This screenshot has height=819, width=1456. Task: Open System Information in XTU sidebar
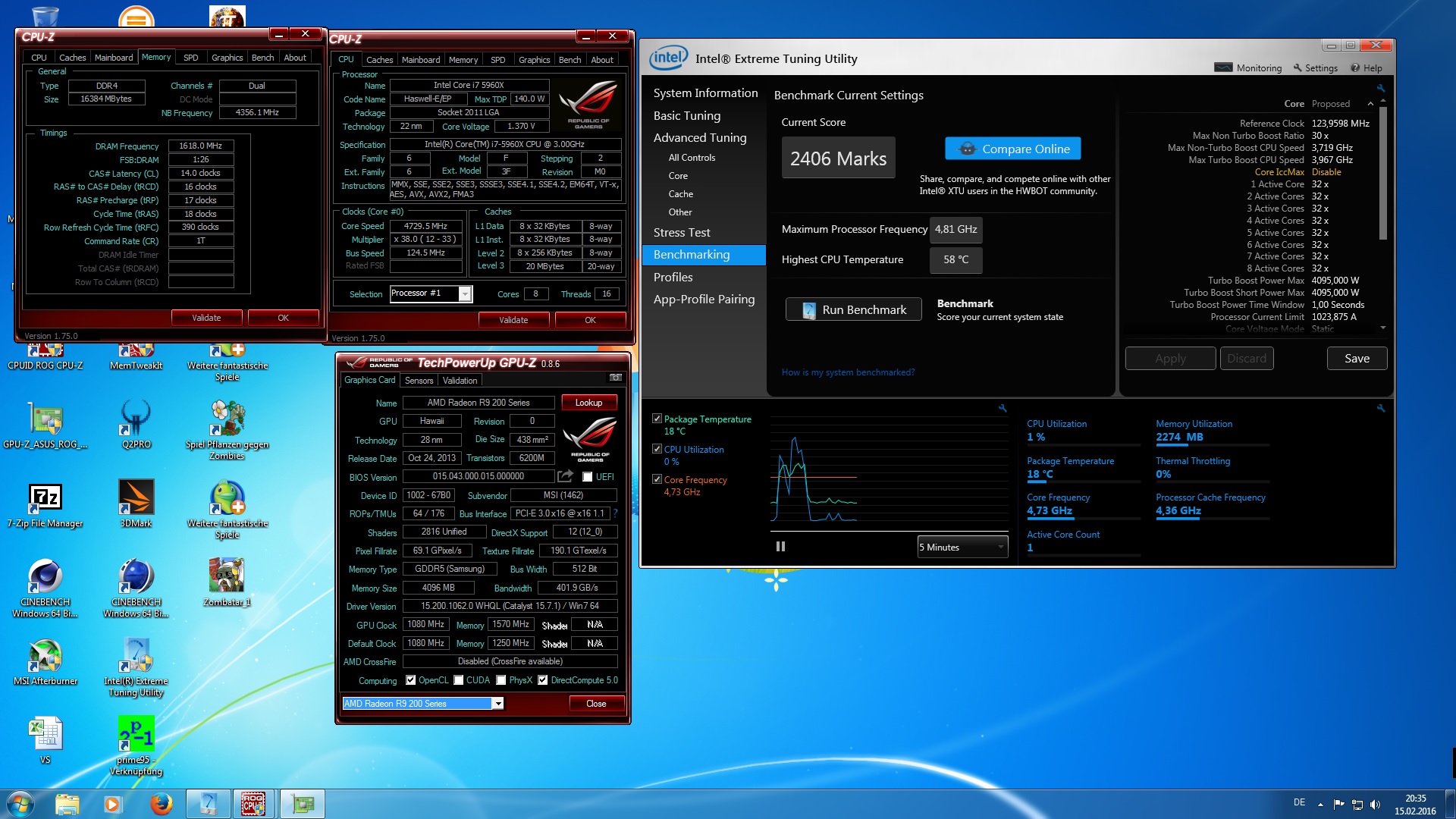point(705,93)
